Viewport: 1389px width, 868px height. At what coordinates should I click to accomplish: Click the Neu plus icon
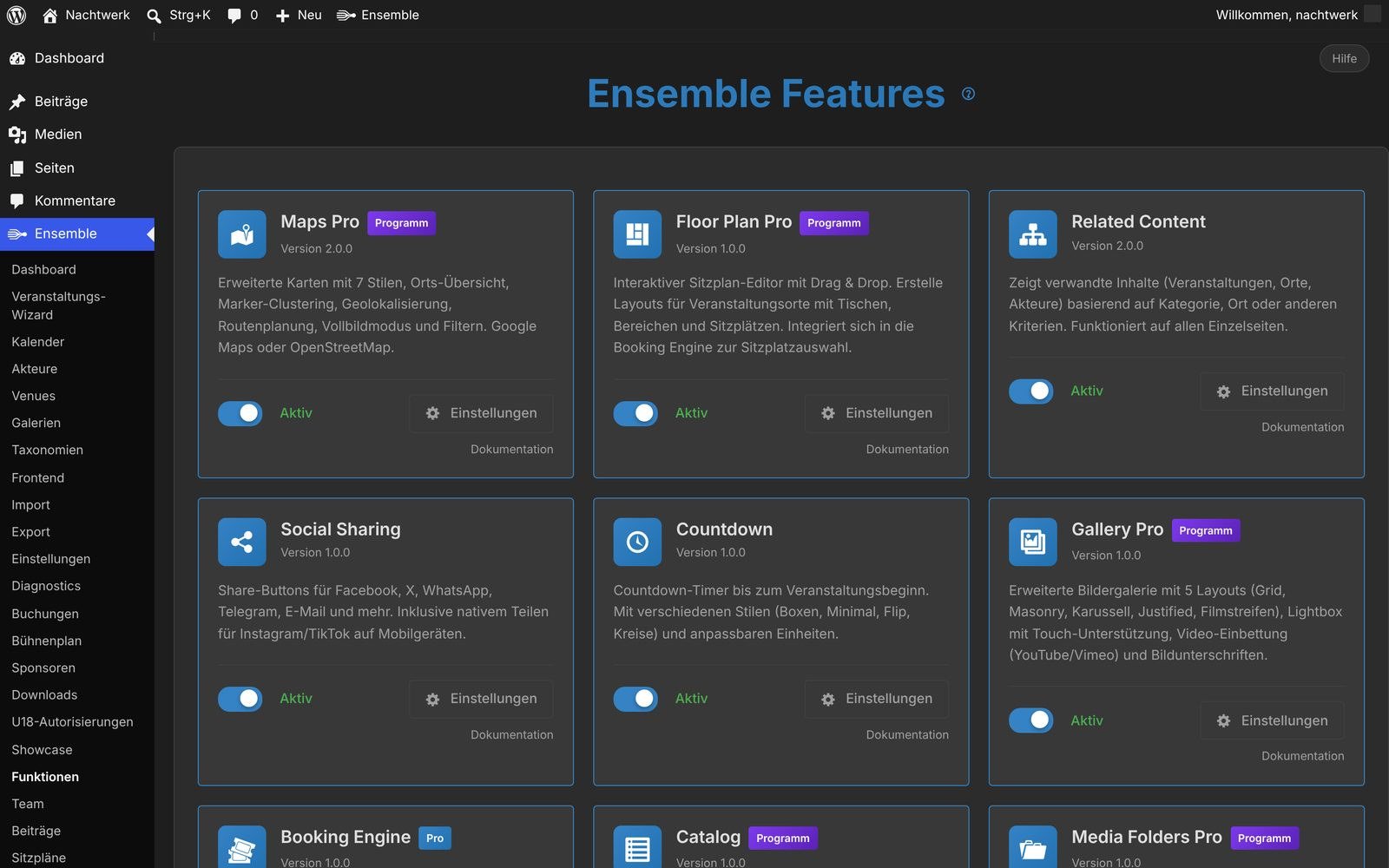pos(282,16)
